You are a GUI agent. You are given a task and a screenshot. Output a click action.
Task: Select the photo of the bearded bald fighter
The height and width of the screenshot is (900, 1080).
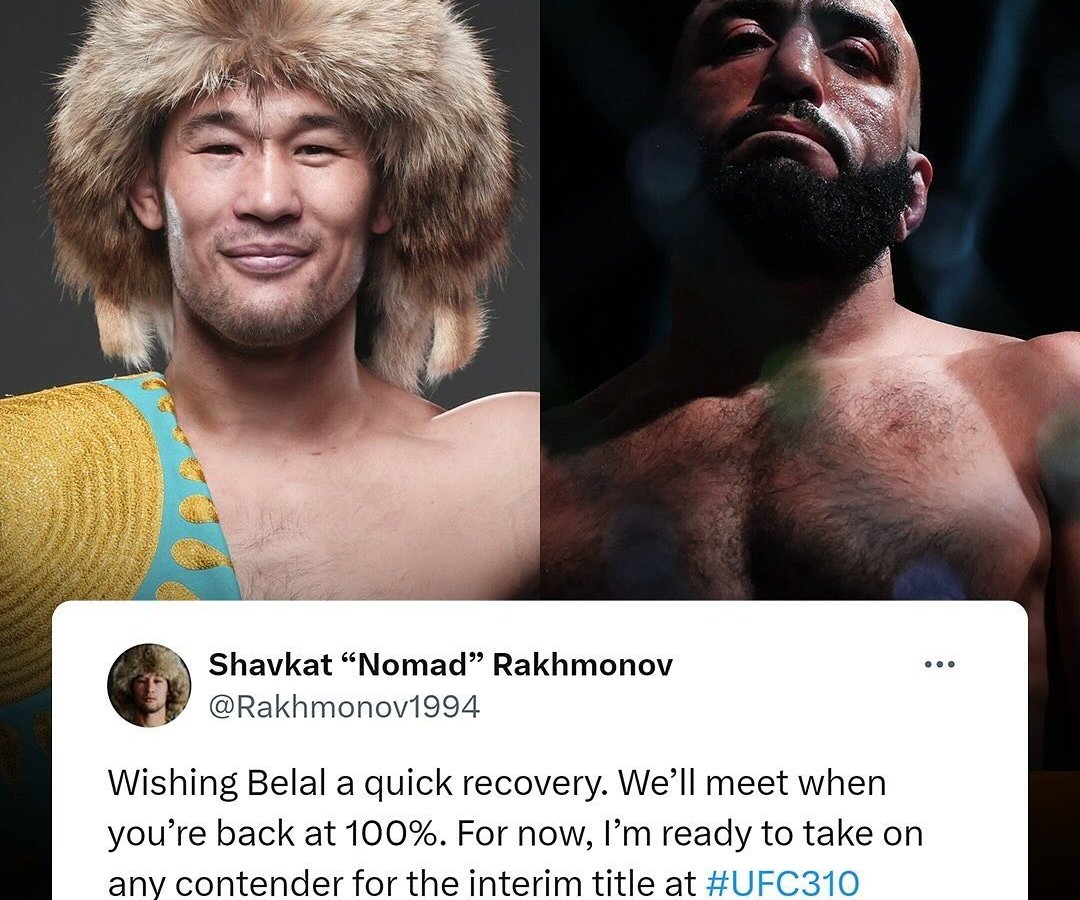pyautogui.click(x=810, y=300)
